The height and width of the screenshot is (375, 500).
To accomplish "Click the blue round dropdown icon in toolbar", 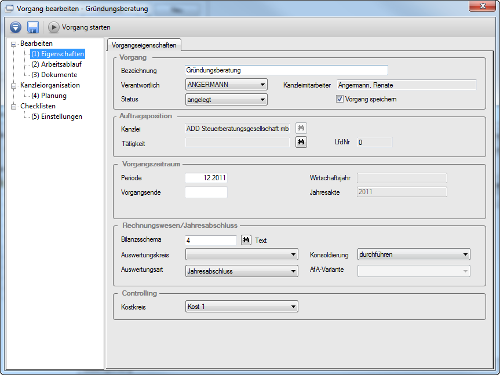I will pyautogui.click(x=15, y=27).
